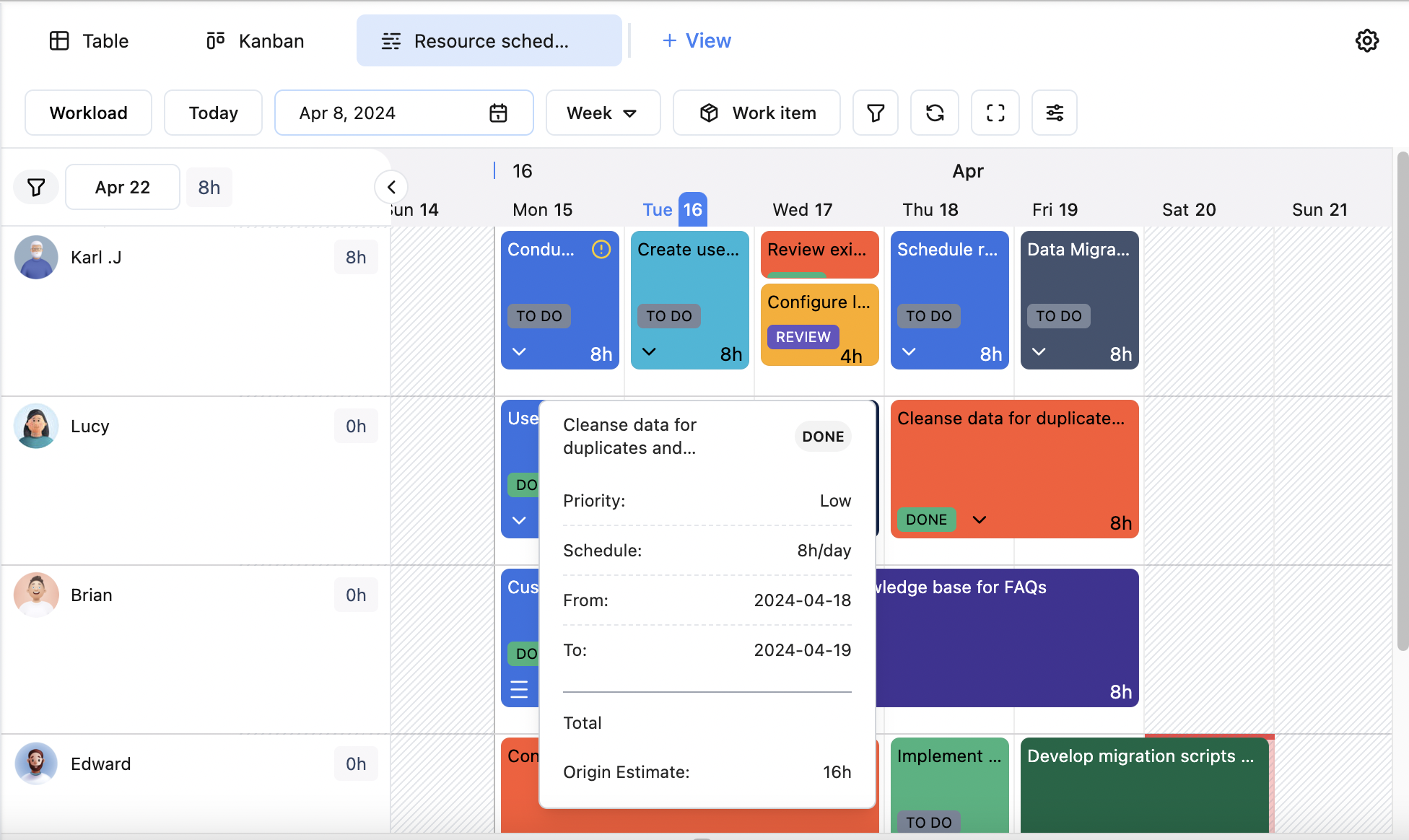Open the Week view dropdown selector
This screenshot has width=1409, height=840.
click(602, 112)
